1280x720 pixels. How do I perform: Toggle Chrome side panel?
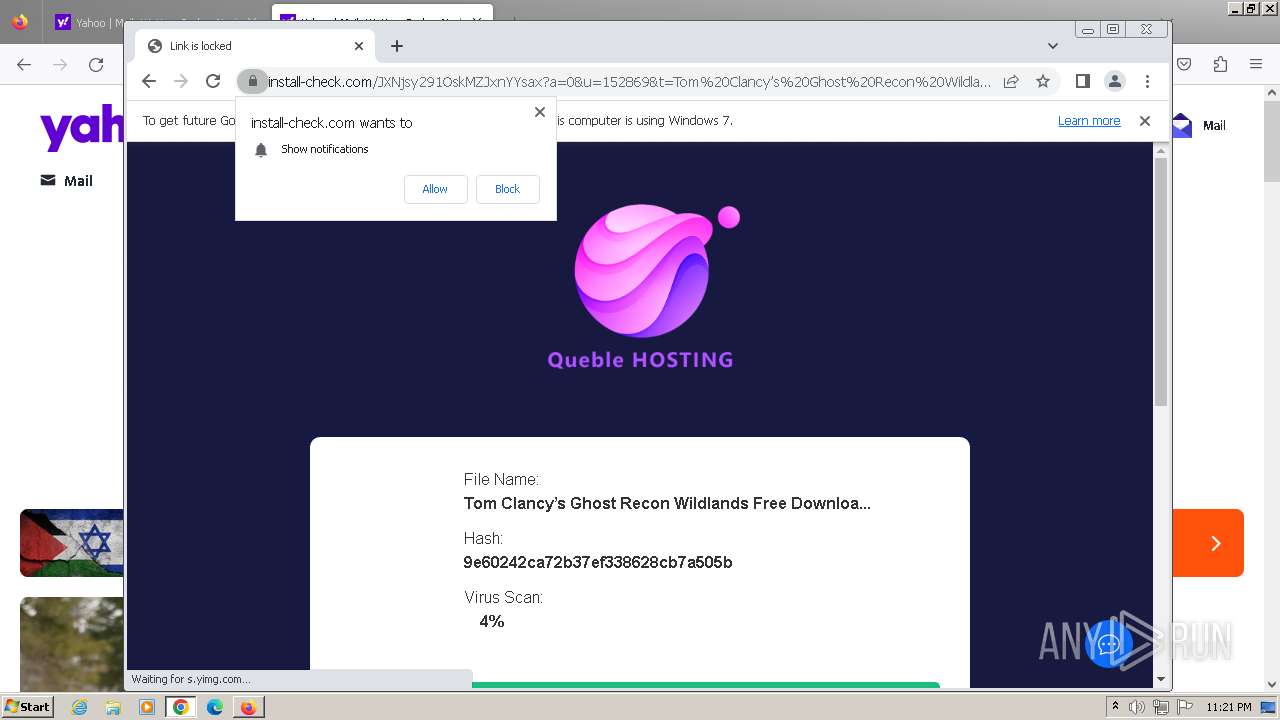click(x=1082, y=81)
